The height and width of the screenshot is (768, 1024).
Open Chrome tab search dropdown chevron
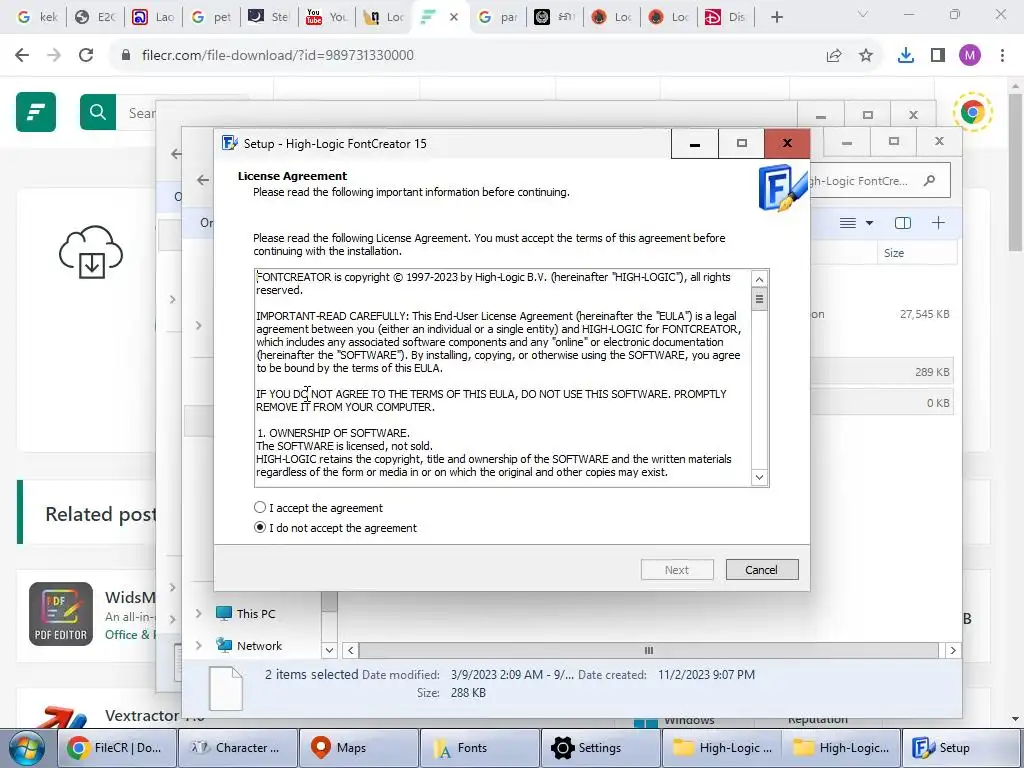click(x=863, y=14)
